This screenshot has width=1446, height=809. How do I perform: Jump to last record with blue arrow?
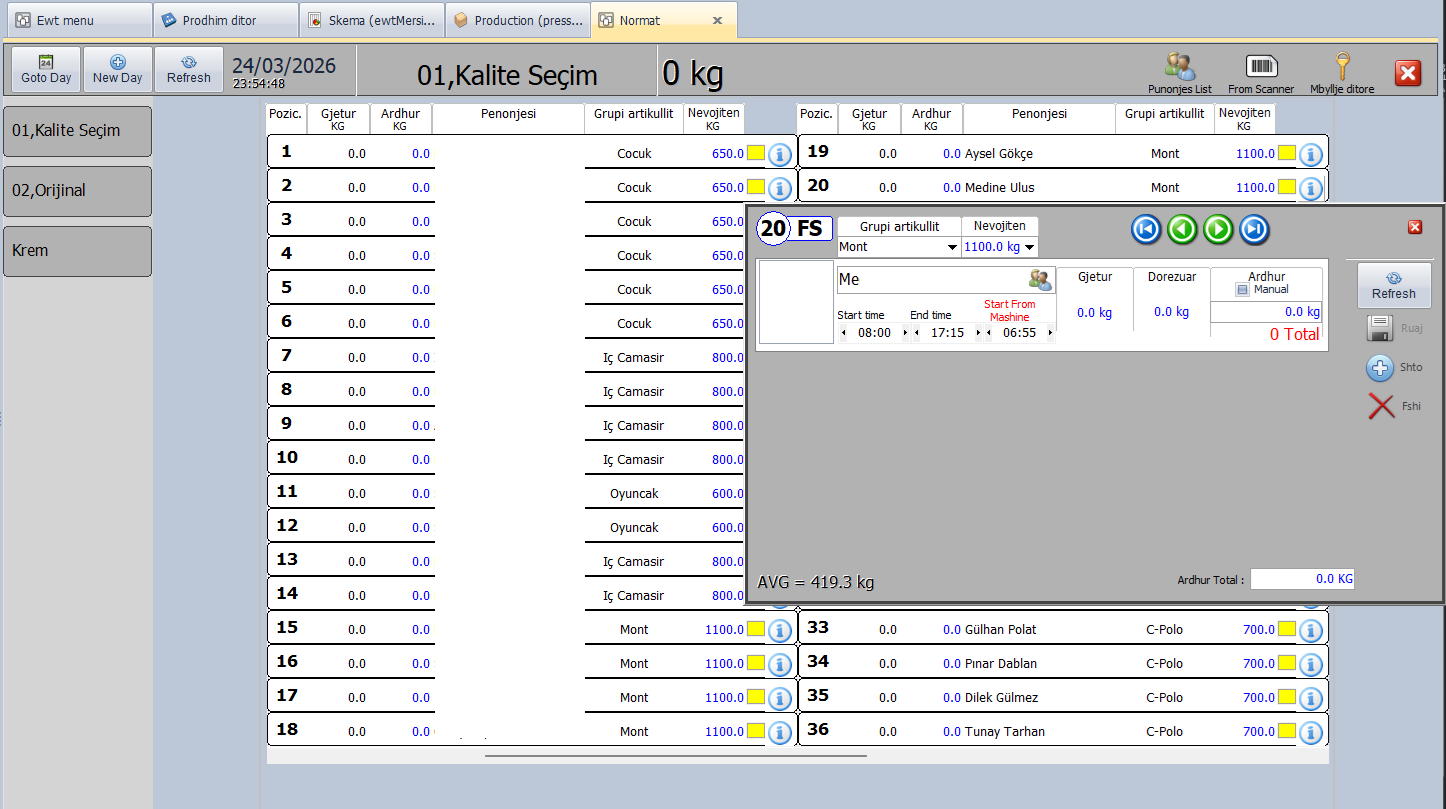point(1254,230)
